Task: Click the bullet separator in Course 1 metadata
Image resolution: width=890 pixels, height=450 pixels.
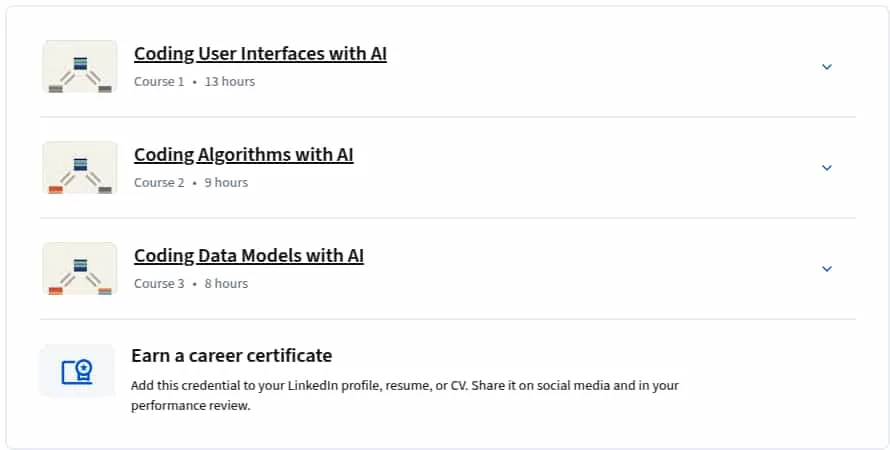Action: [x=194, y=82]
